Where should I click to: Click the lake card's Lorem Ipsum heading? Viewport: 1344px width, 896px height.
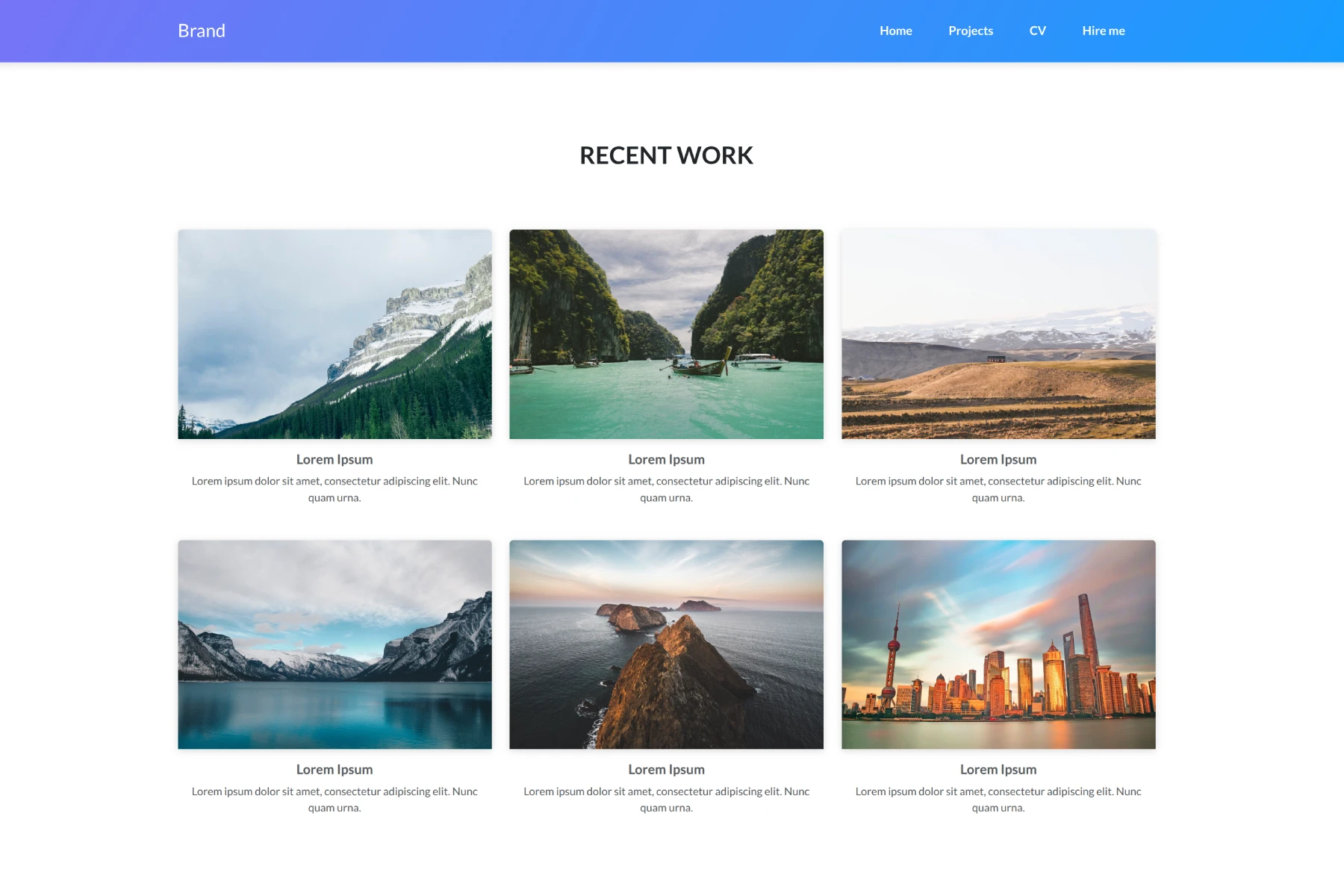(335, 769)
